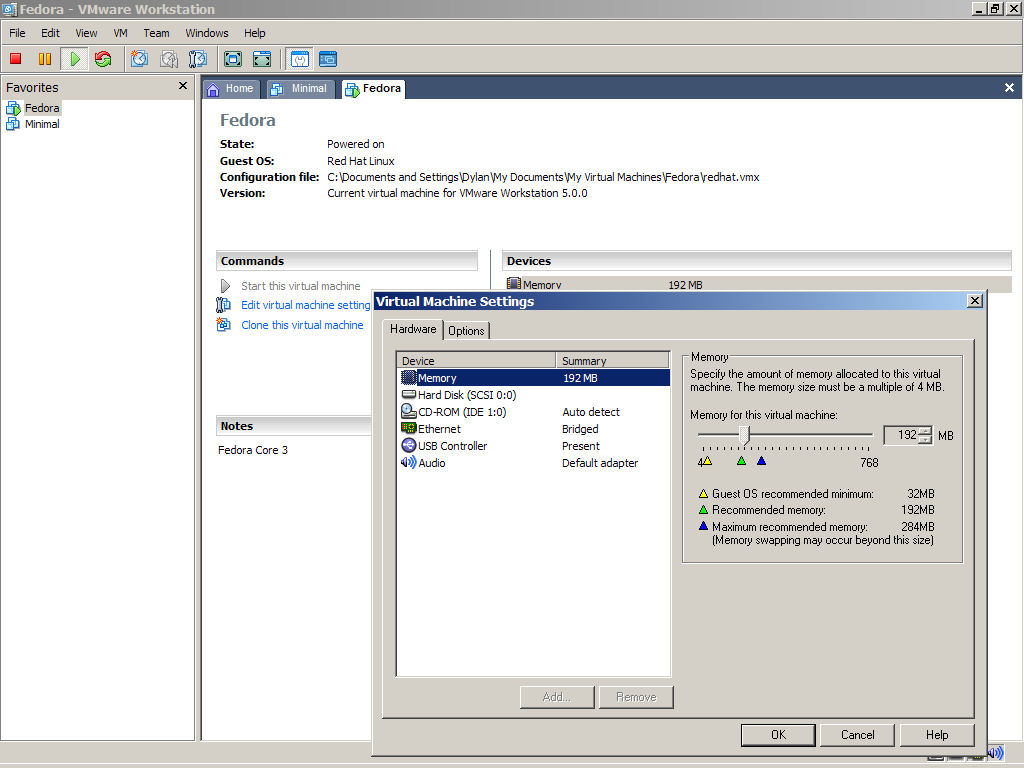The width and height of the screenshot is (1024, 768).
Task: Click OK in Virtual Machine Settings
Action: coord(778,735)
